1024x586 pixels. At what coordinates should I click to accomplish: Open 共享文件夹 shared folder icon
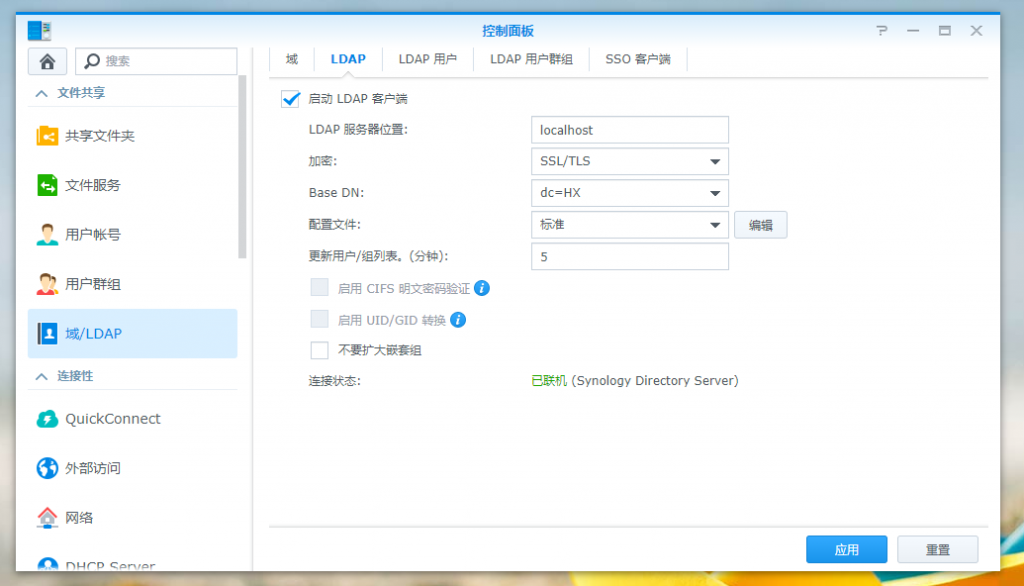click(47, 135)
